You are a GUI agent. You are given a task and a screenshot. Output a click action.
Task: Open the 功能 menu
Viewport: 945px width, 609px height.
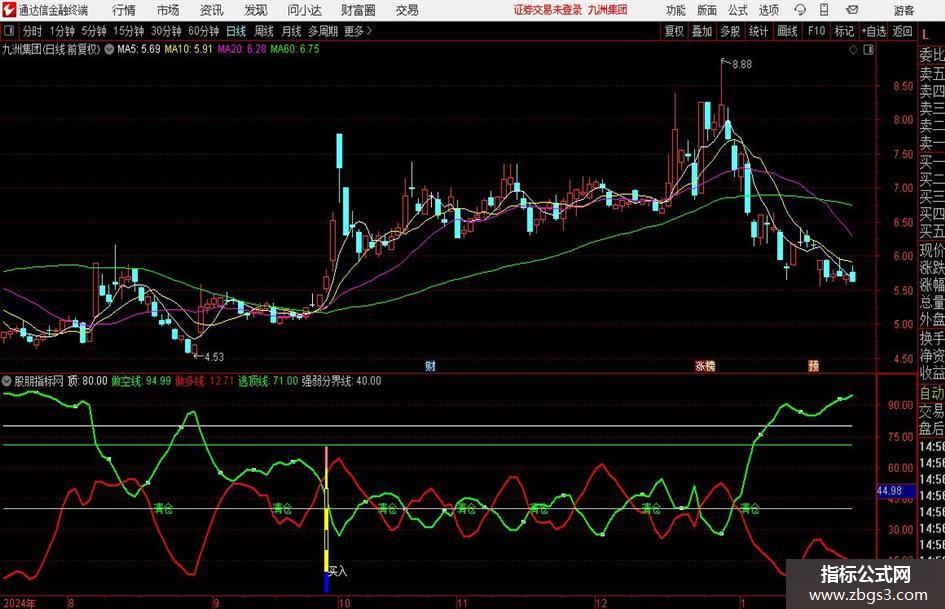pyautogui.click(x=676, y=10)
